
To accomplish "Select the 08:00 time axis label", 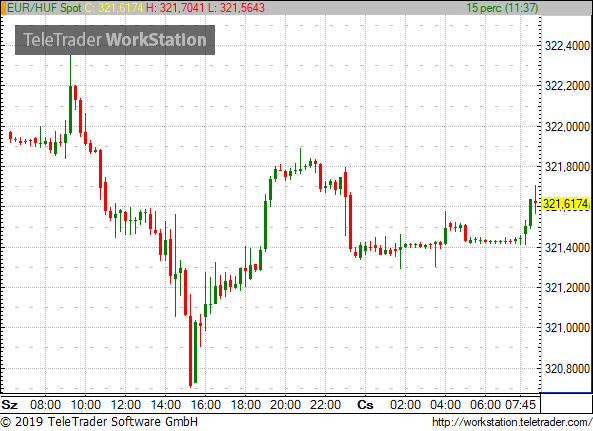I will [45, 405].
